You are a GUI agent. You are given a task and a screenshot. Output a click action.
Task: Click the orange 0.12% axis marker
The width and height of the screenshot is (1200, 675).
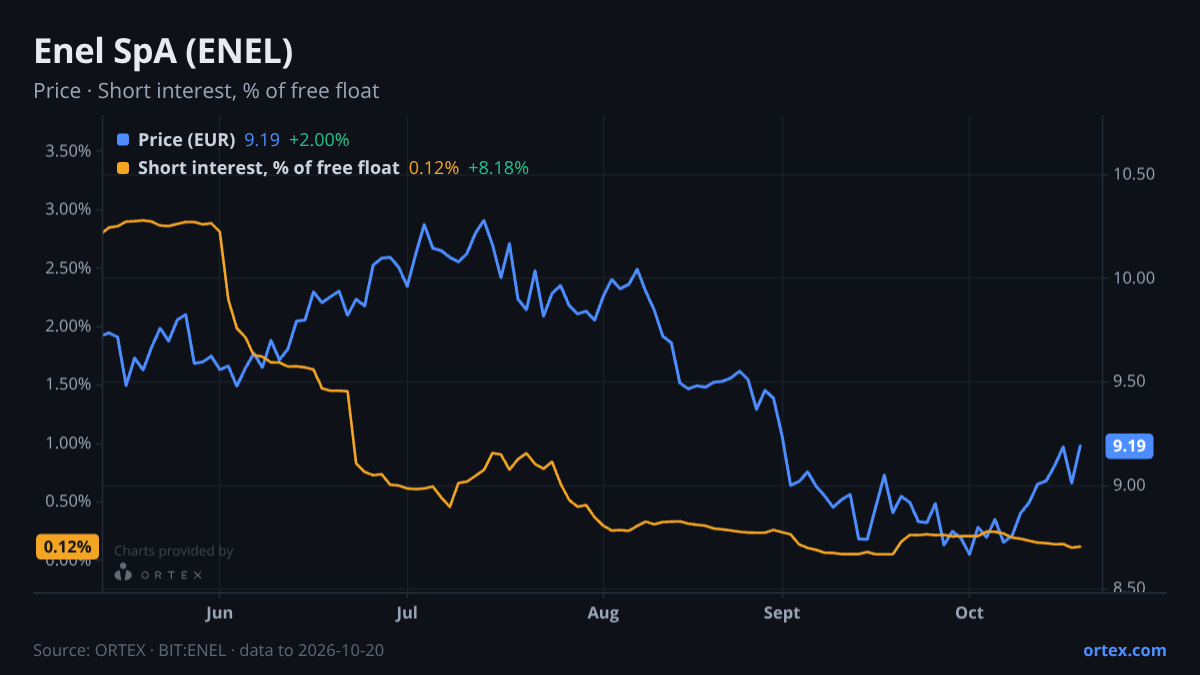click(69, 547)
